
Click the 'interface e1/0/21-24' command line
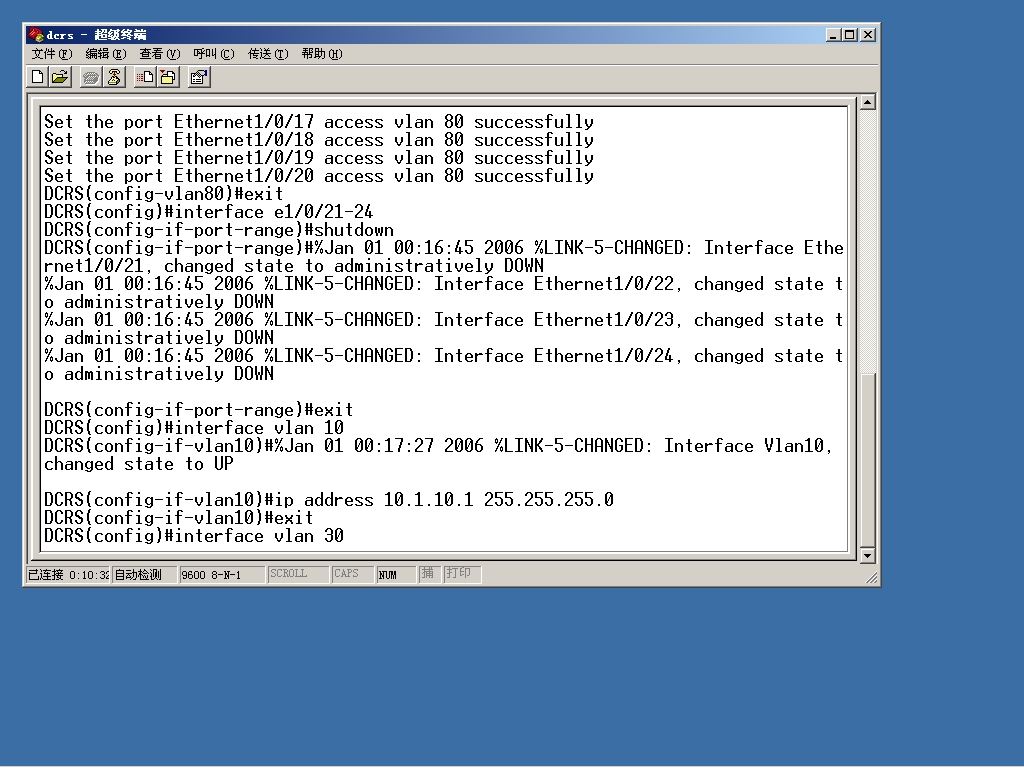pyautogui.click(x=208, y=212)
